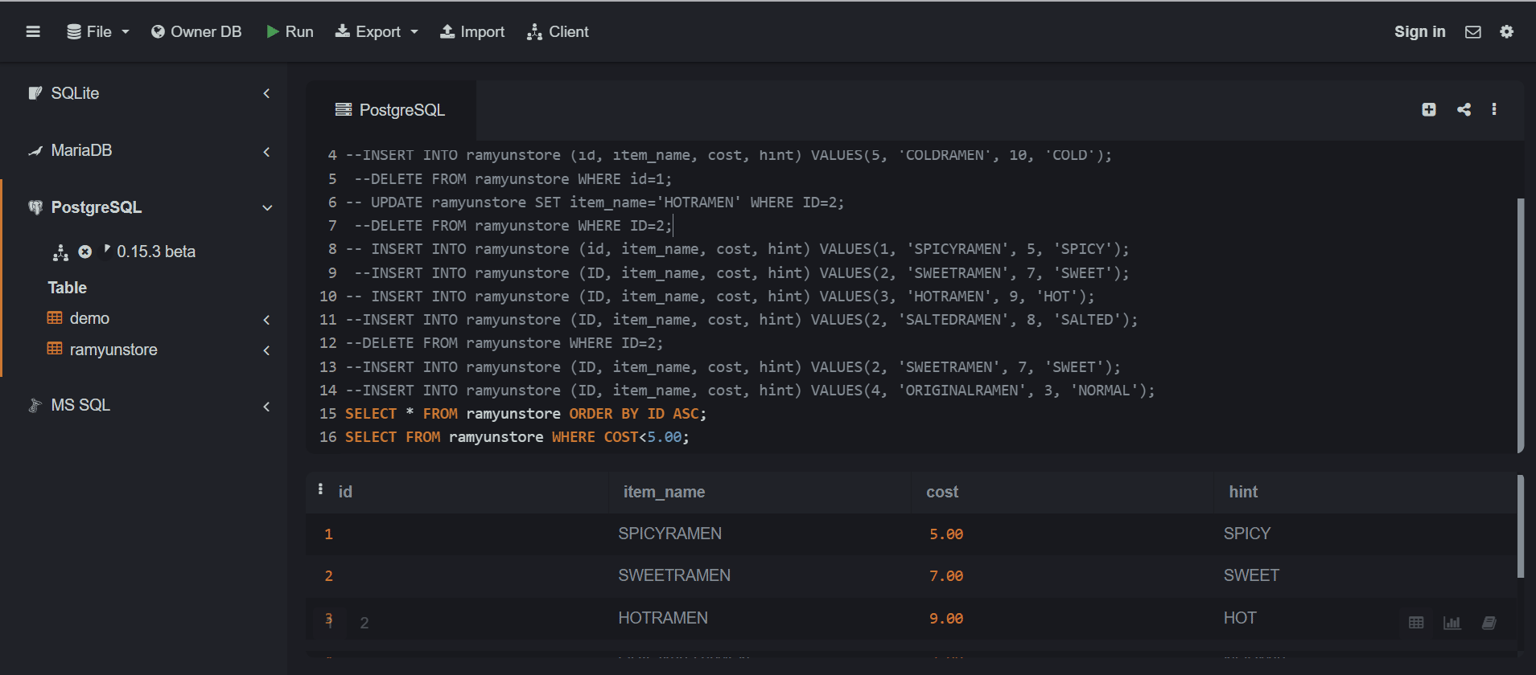Click the HOT hint cell
This screenshot has width=1536, height=675.
click(x=1240, y=618)
